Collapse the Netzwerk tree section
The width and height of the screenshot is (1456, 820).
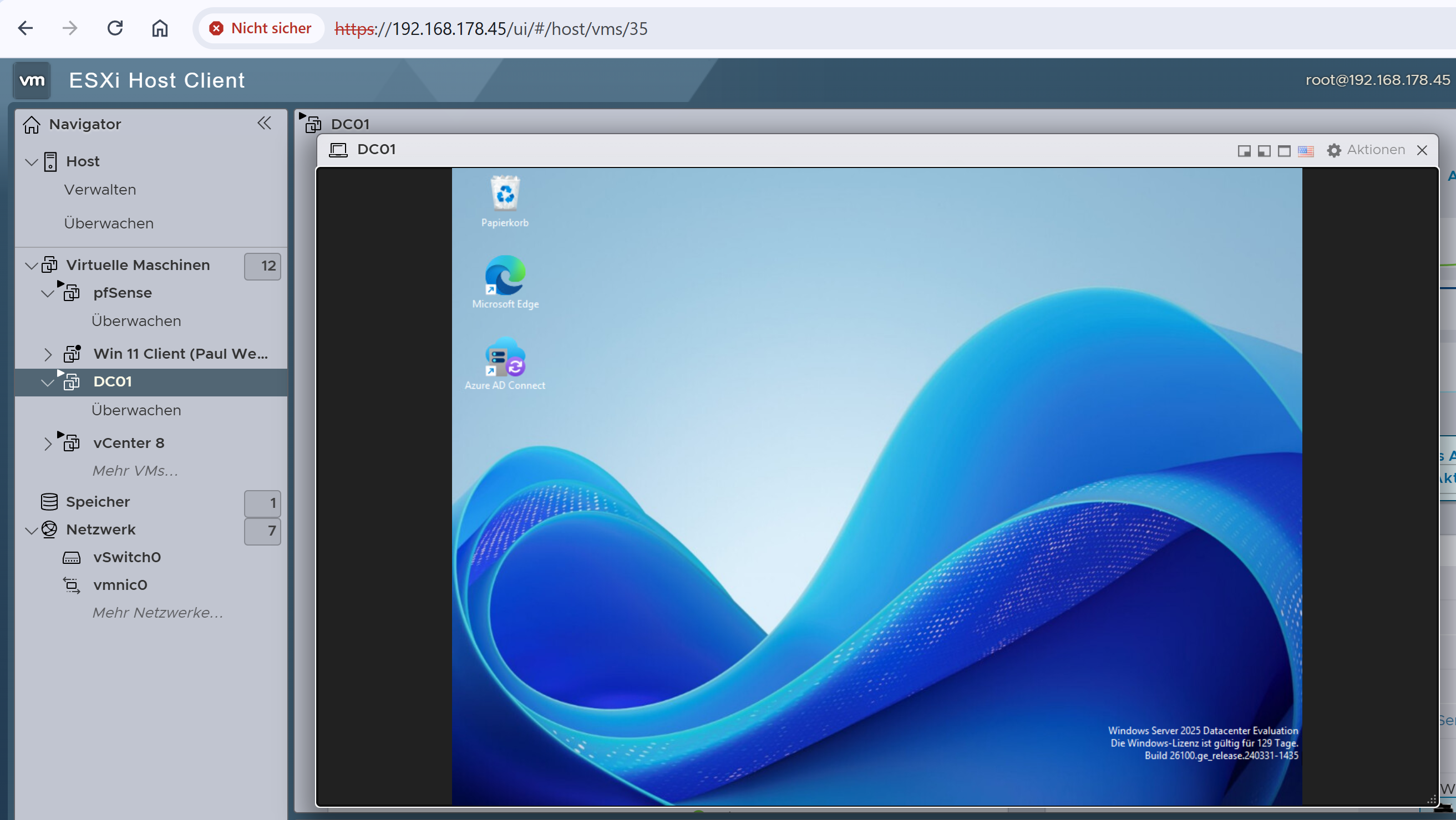(32, 531)
